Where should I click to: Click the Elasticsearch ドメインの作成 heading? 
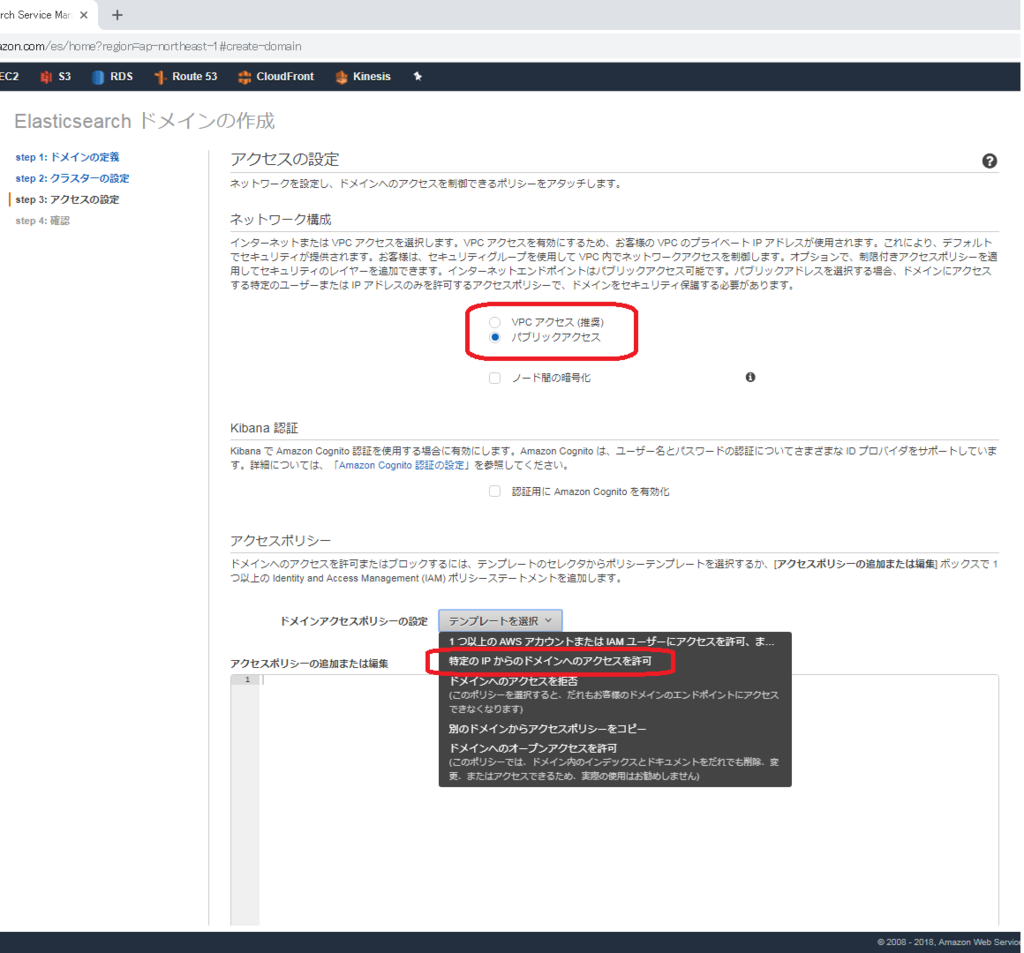pyautogui.click(x=144, y=121)
